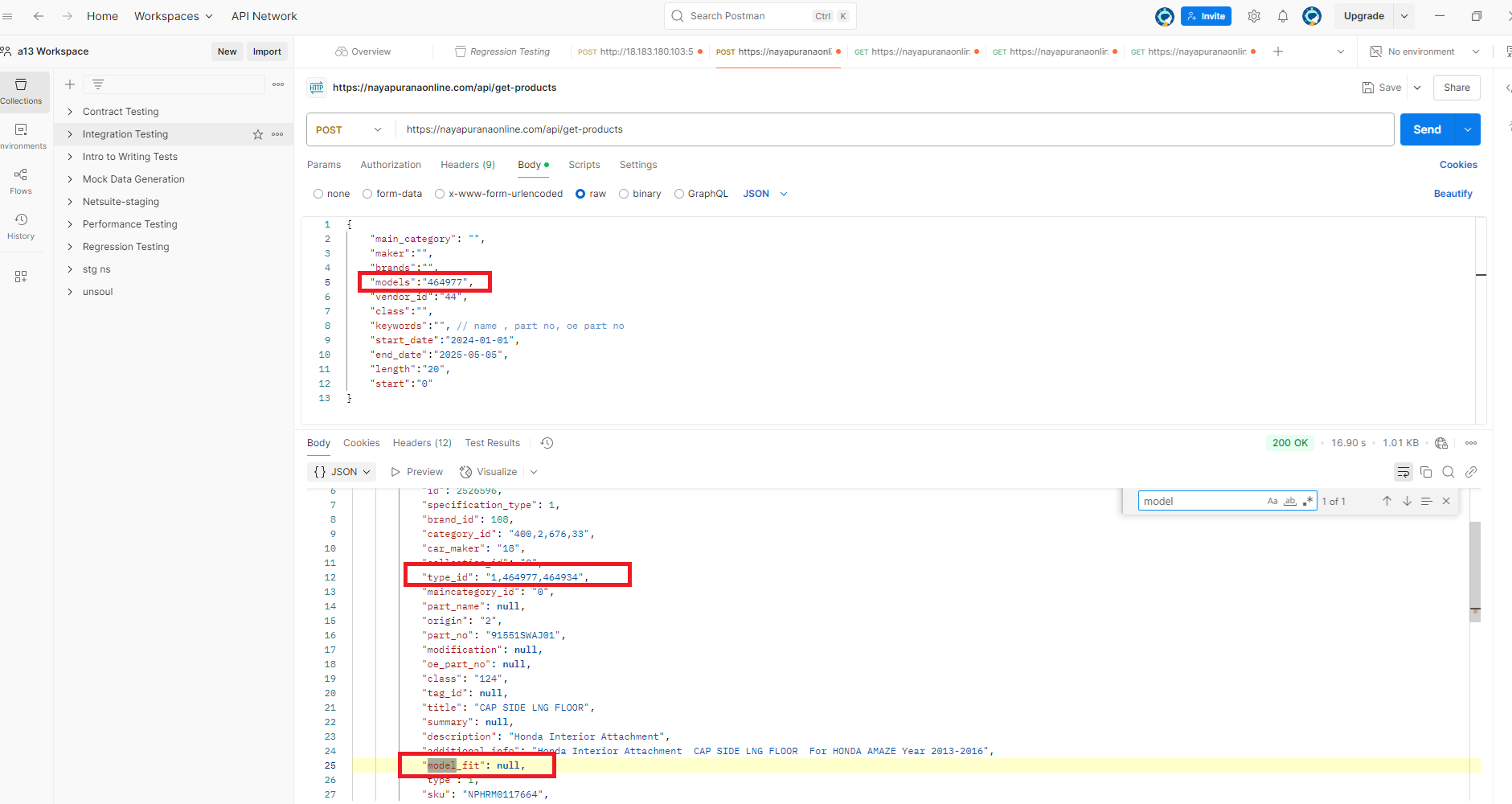Screen dimensions: 1512x804
Task: Create a new collection with plus icon
Action: 70,84
